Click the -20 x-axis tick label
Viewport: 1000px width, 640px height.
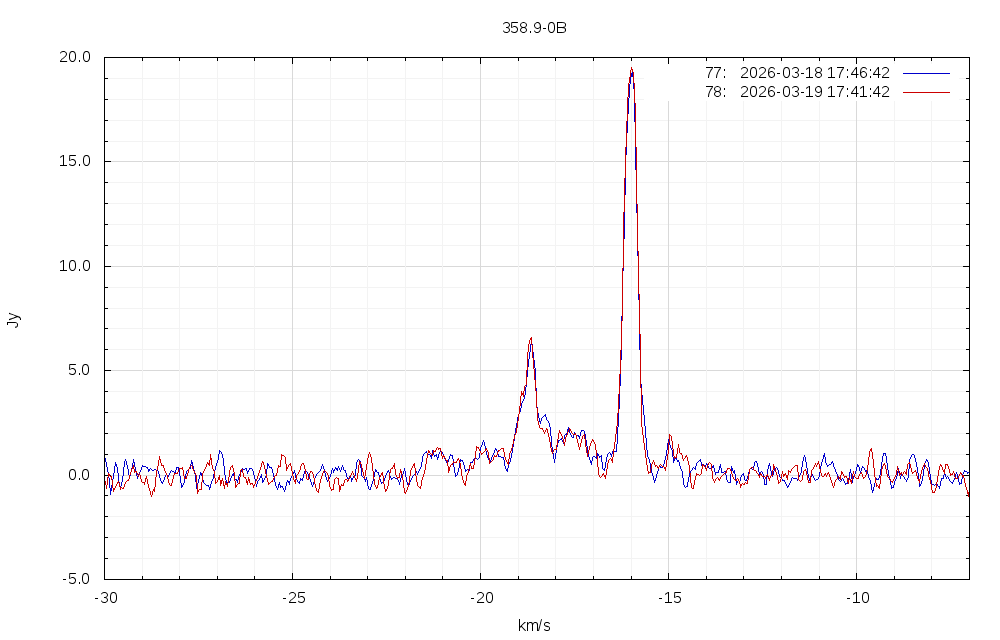pos(480,597)
